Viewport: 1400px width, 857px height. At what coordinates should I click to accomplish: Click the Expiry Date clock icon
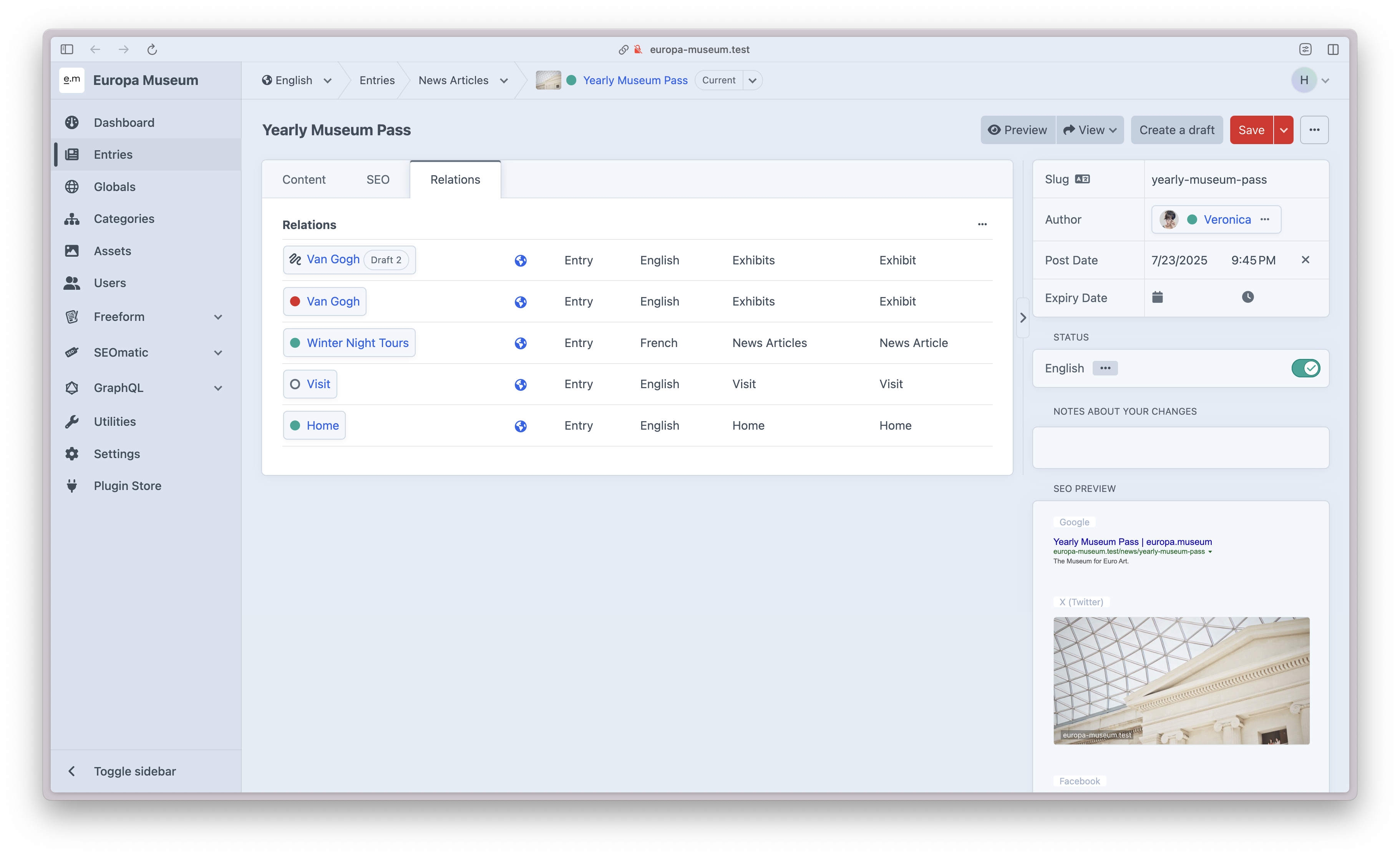(x=1247, y=297)
